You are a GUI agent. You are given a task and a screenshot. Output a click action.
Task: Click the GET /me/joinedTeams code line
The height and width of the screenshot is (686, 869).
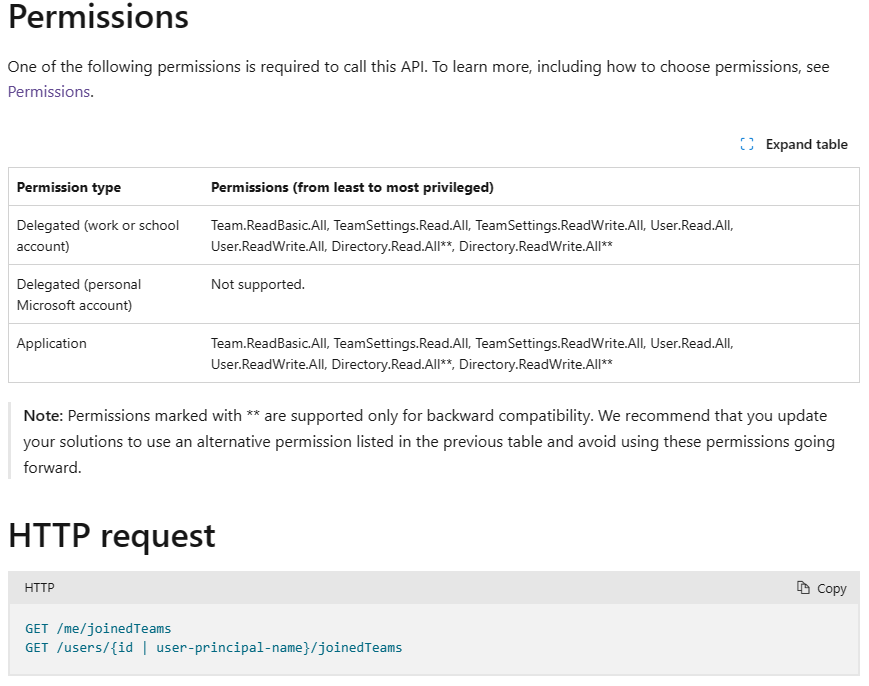(98, 629)
